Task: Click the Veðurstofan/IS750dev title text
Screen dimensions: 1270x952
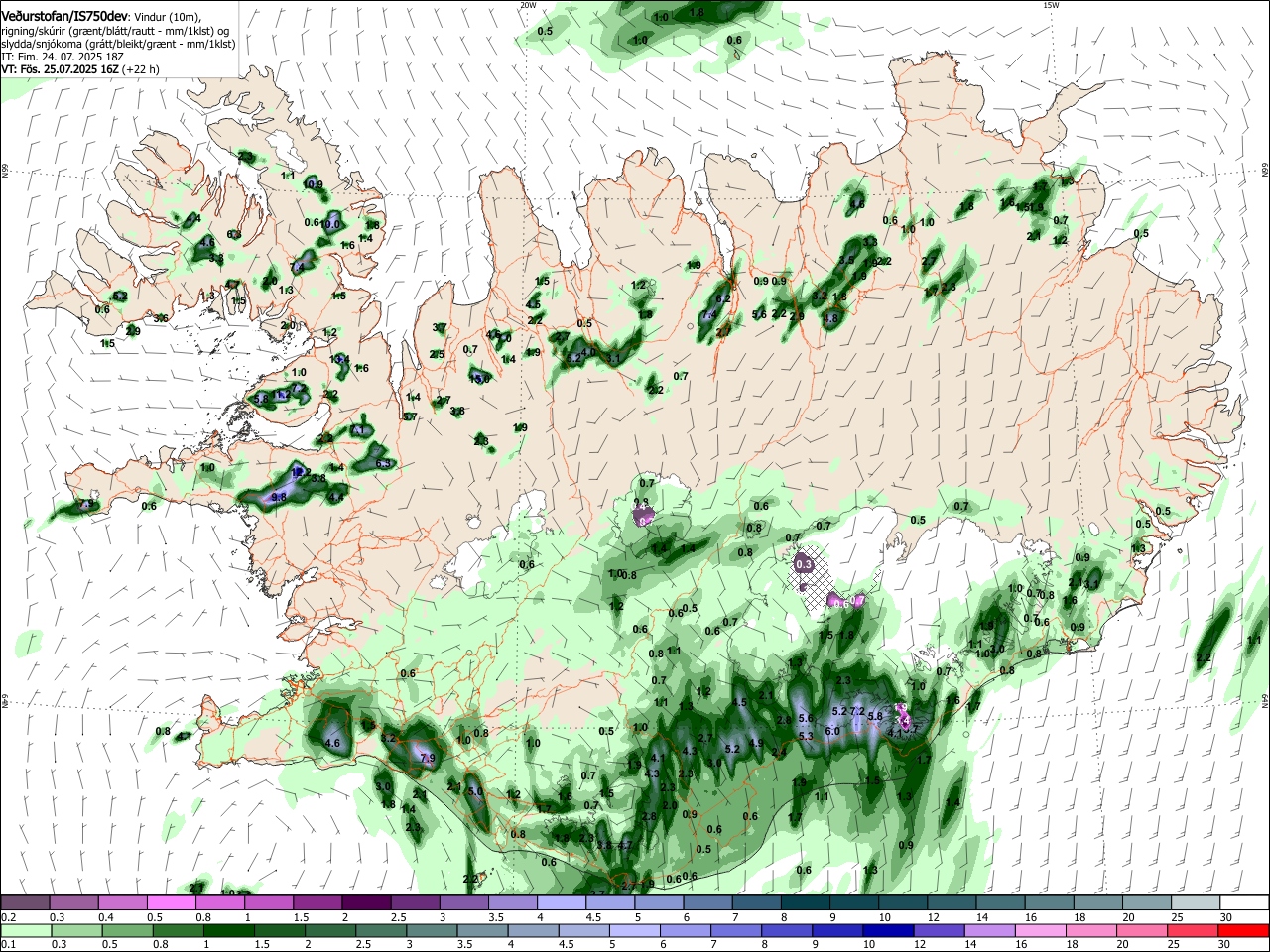Action: point(64,15)
